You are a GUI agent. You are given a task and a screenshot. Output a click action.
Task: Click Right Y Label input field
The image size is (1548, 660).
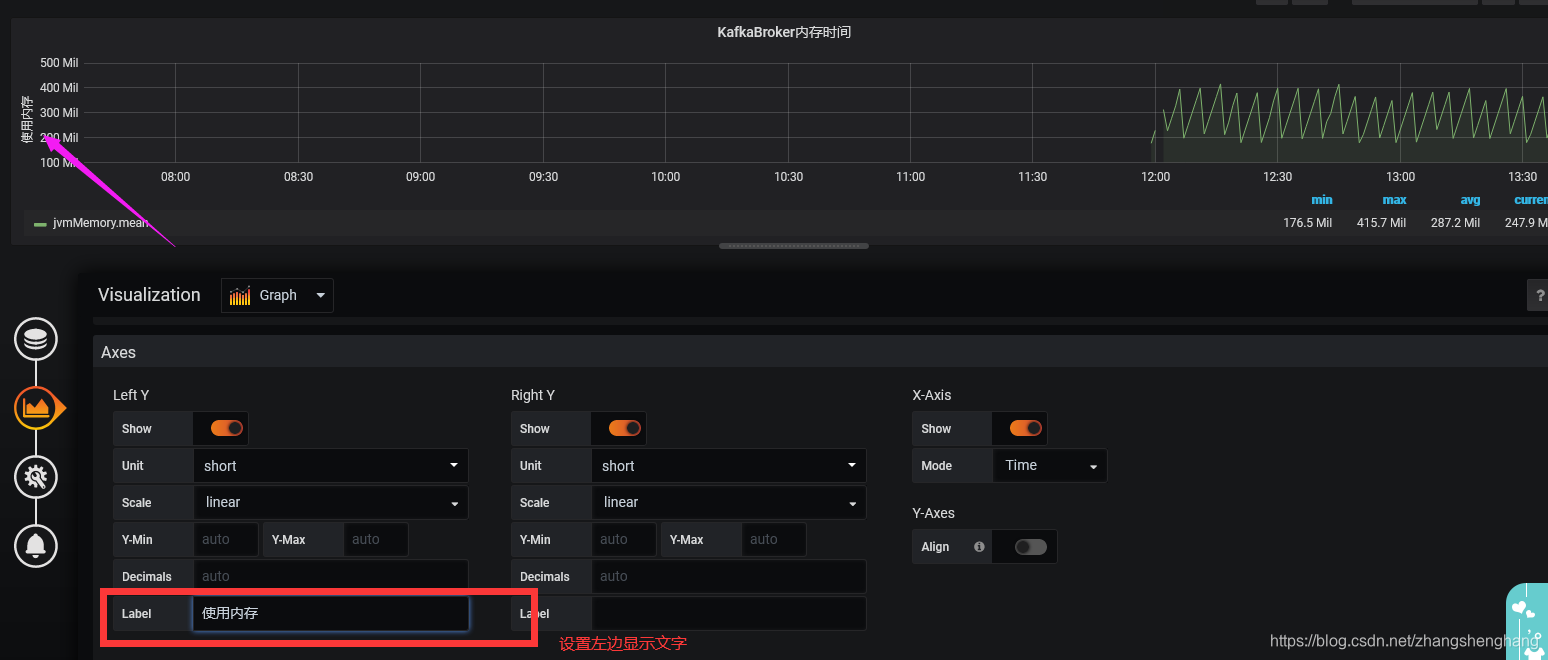[x=728, y=613]
